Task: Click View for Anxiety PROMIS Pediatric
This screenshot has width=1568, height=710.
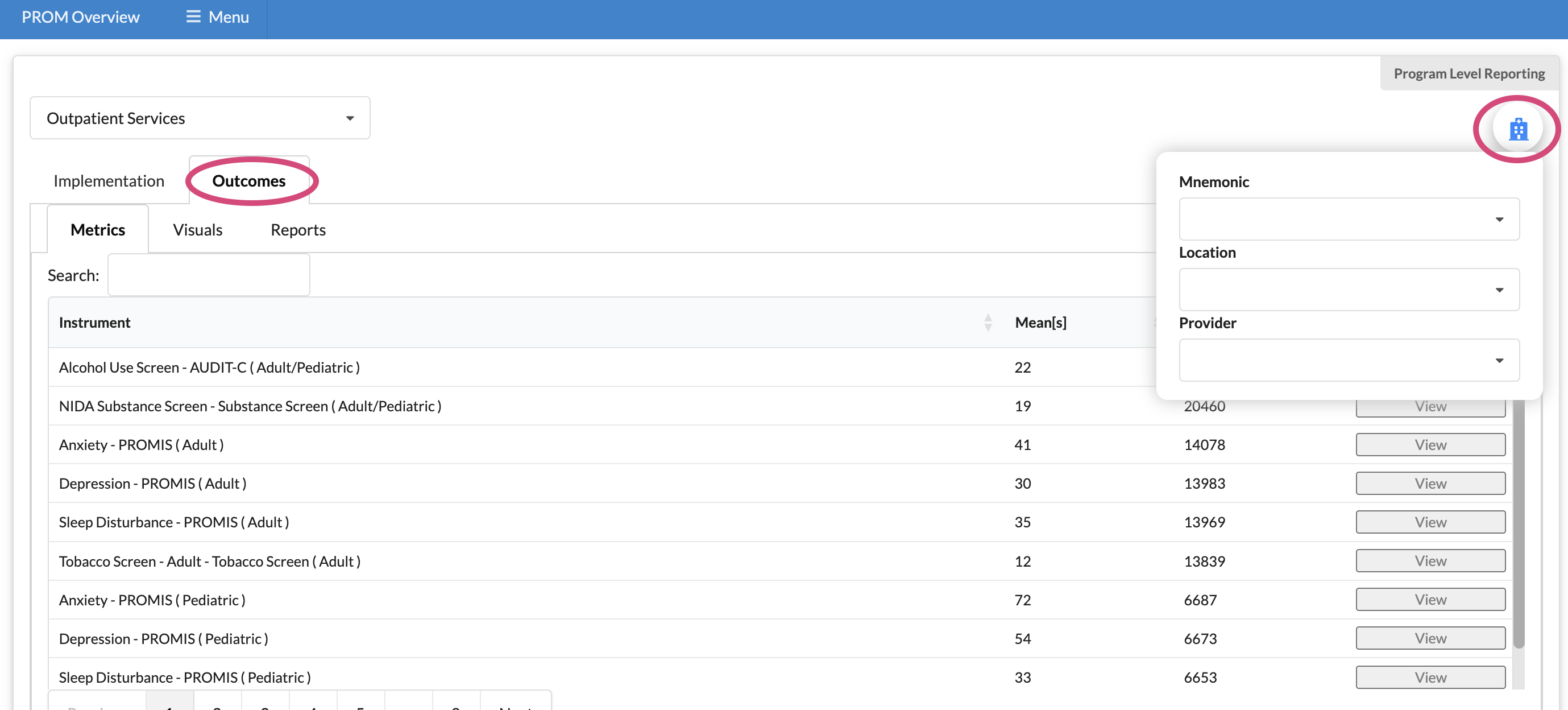Action: [x=1430, y=600]
